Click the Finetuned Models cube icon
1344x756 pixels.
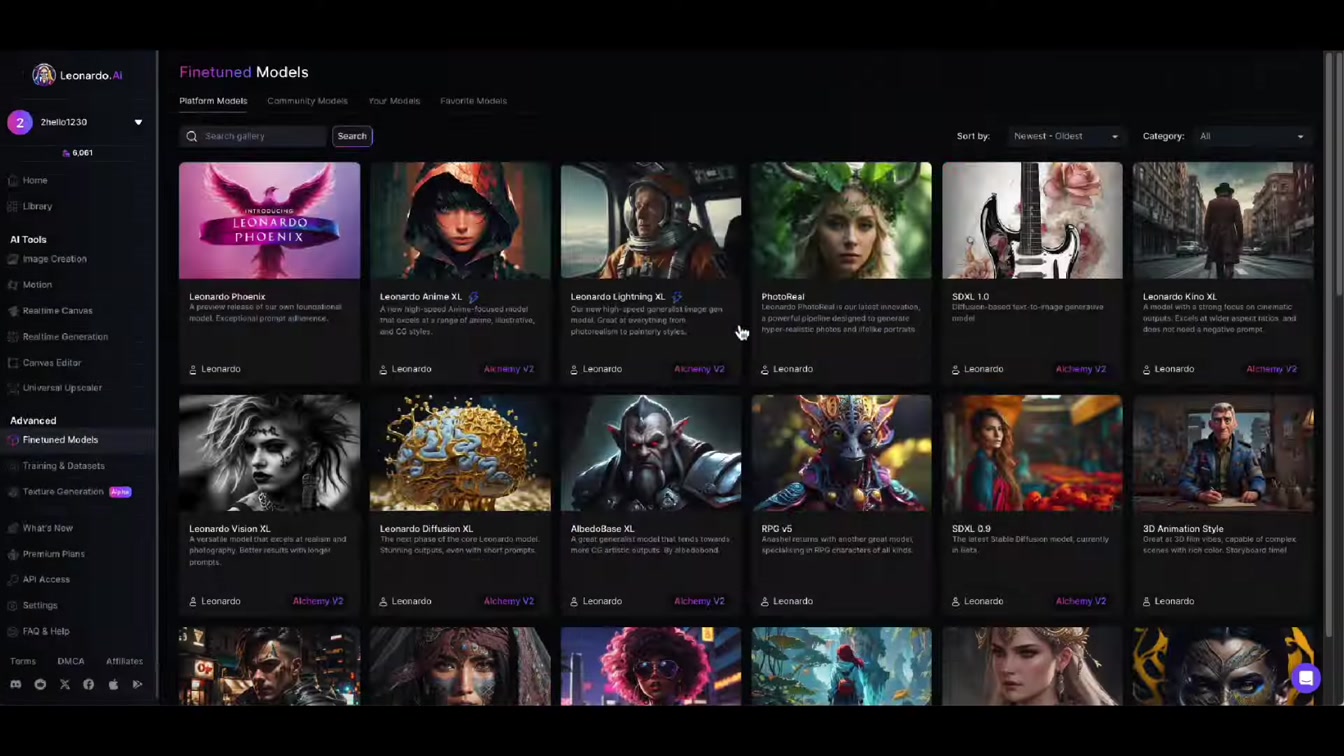coord(13,440)
